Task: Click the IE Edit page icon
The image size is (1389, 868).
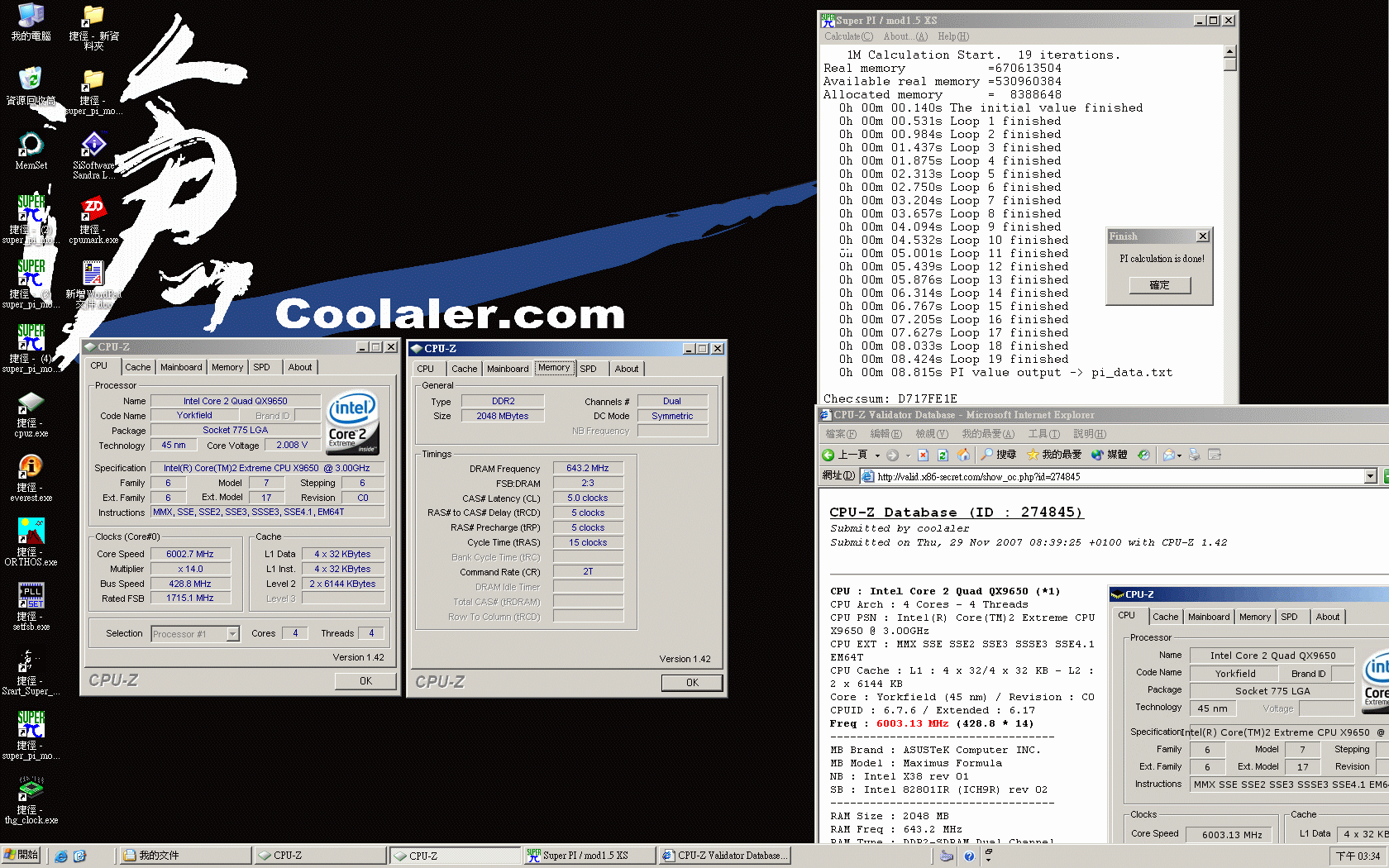Action: [x=1215, y=455]
